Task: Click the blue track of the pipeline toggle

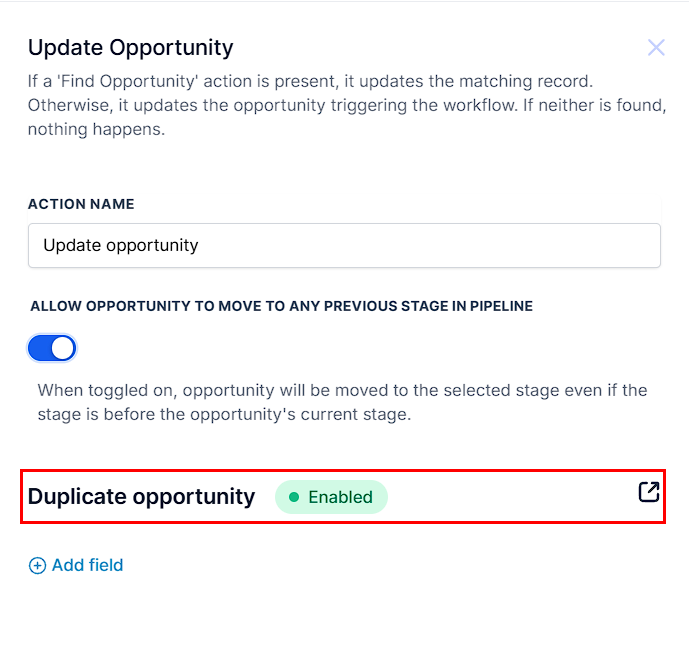Action: (x=40, y=348)
